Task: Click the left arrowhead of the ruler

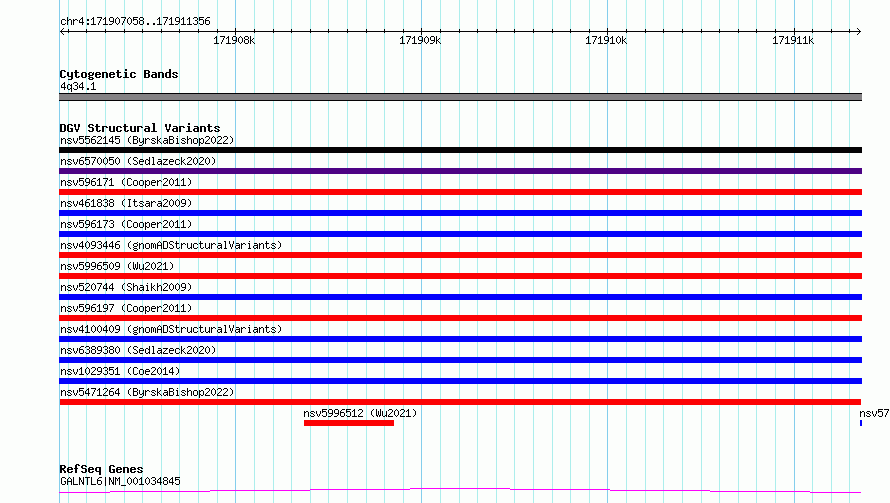Action: tap(62, 31)
